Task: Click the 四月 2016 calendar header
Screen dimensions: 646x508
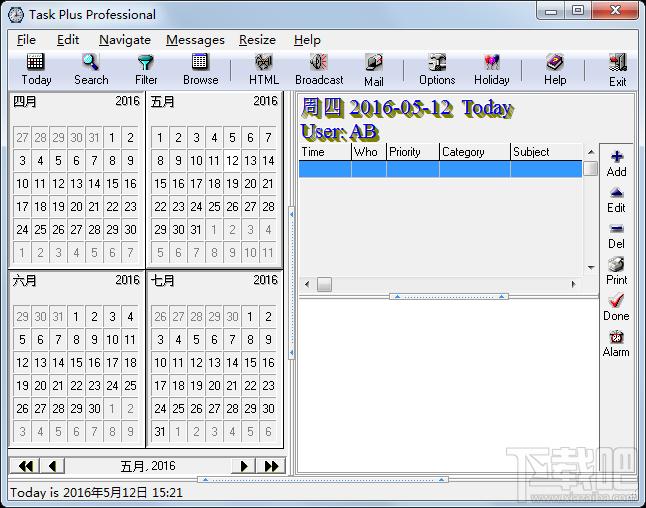Action: point(76,101)
